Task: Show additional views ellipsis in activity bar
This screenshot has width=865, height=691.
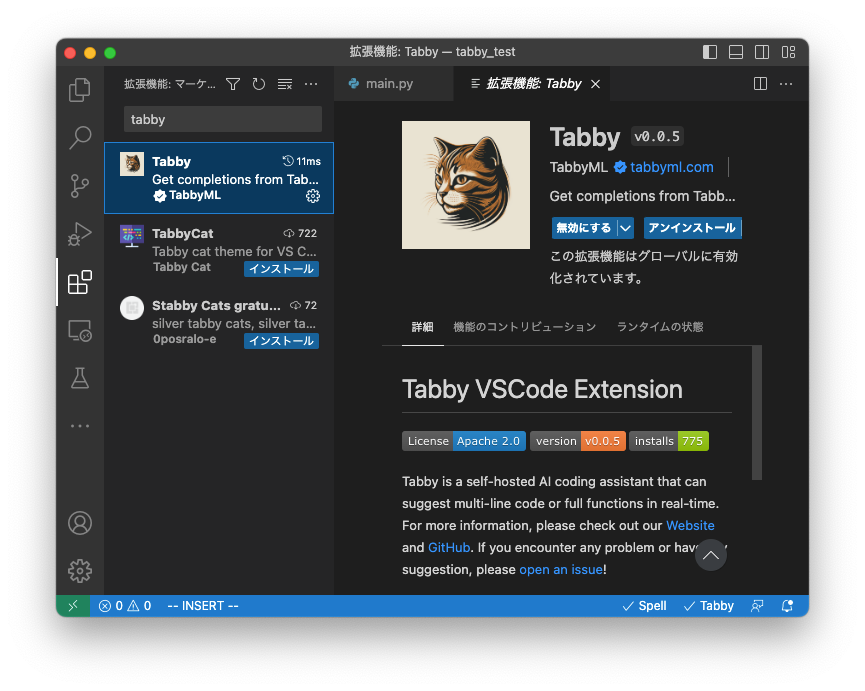Action: [x=80, y=426]
